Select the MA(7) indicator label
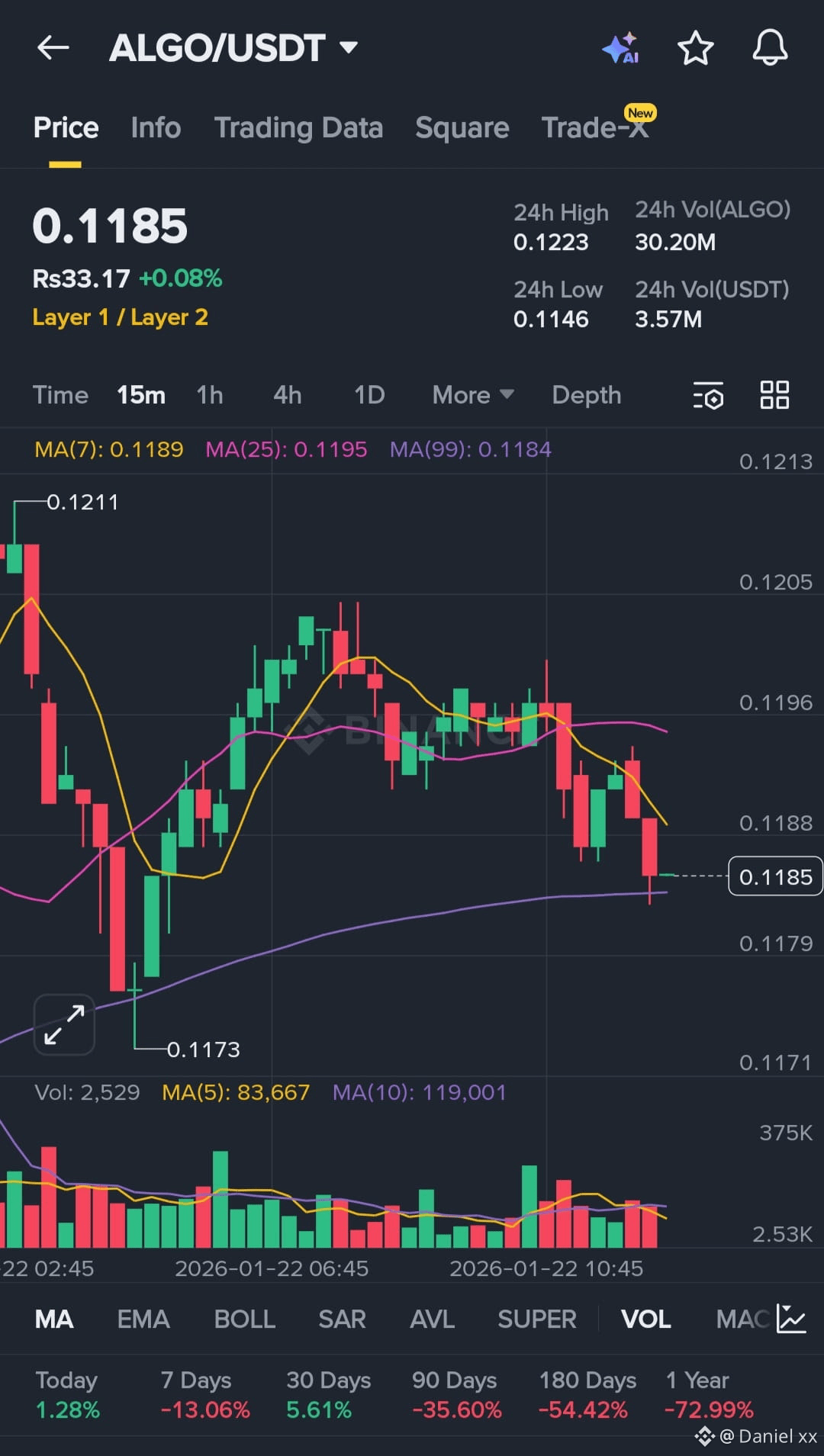This screenshot has height=1456, width=824. [108, 449]
